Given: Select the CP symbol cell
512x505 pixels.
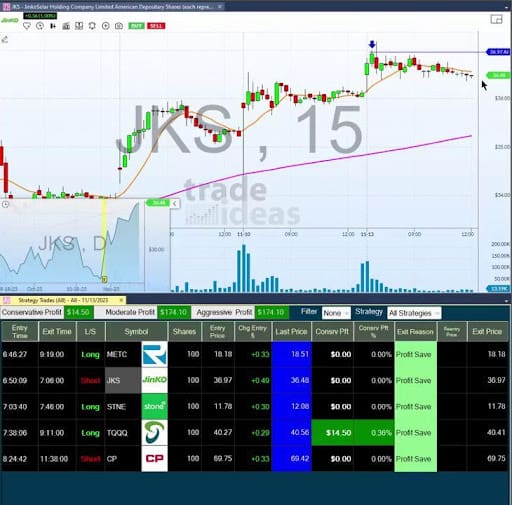Looking at the screenshot, I should pos(123,459).
